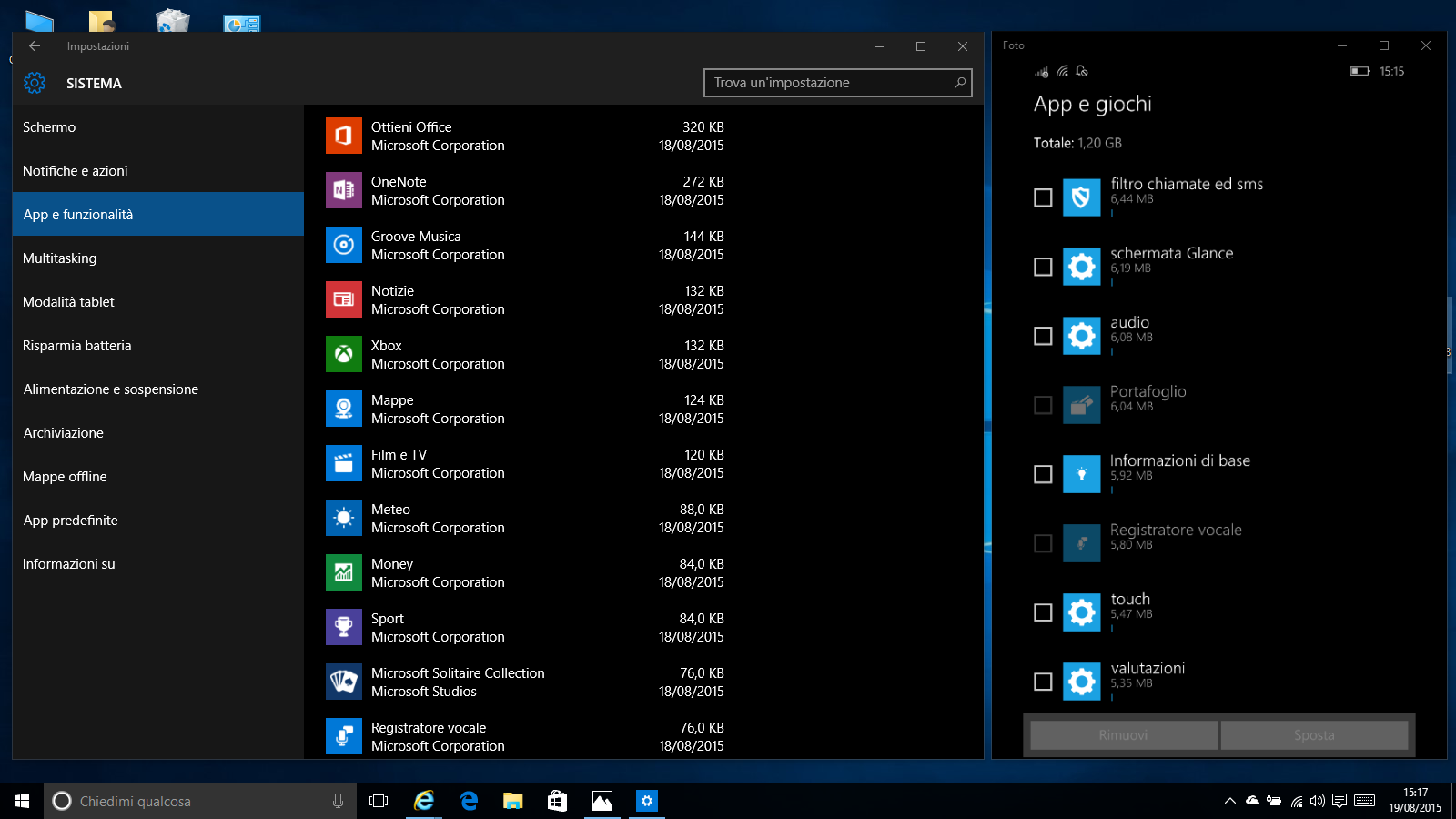
Task: Launch Microsoft Edge from the taskbar
Action: click(470, 801)
